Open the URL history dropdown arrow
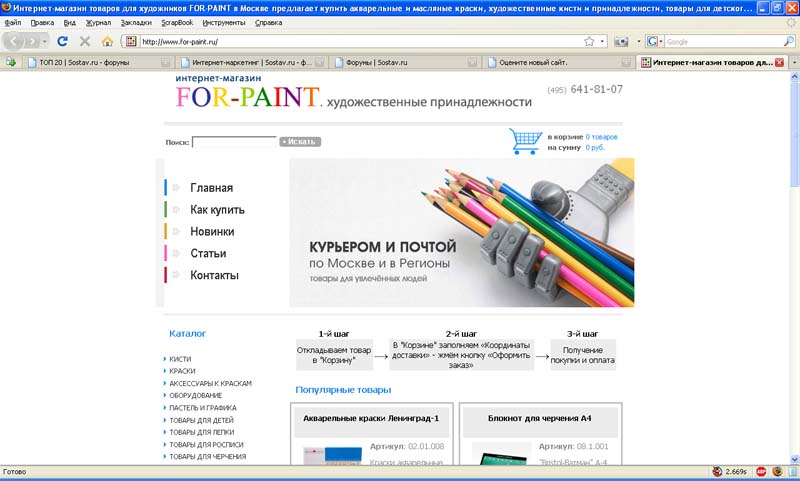800x481 pixels. [602, 41]
